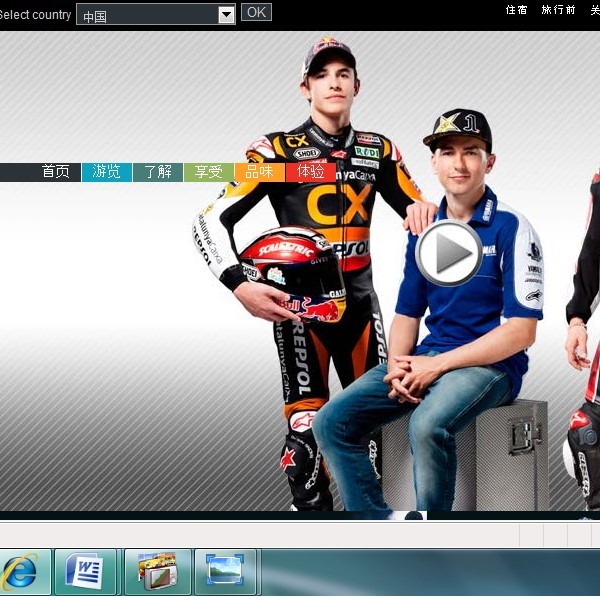
Task: Click the OK button beside country selector
Action: pyautogui.click(x=256, y=12)
